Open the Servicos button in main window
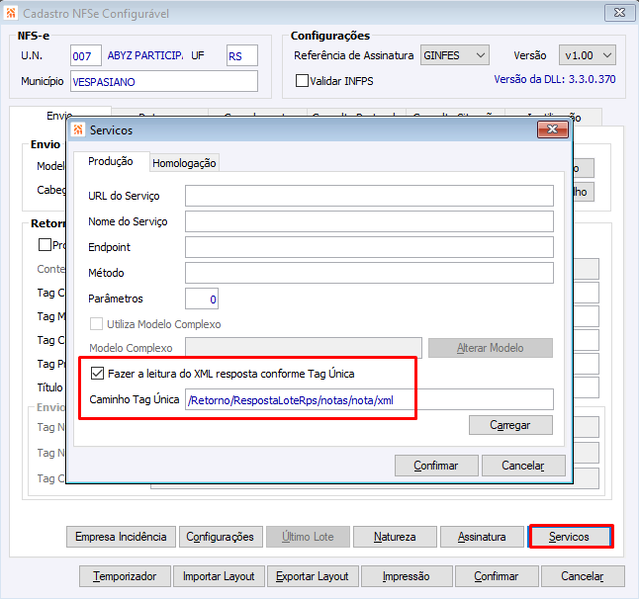 point(569,537)
